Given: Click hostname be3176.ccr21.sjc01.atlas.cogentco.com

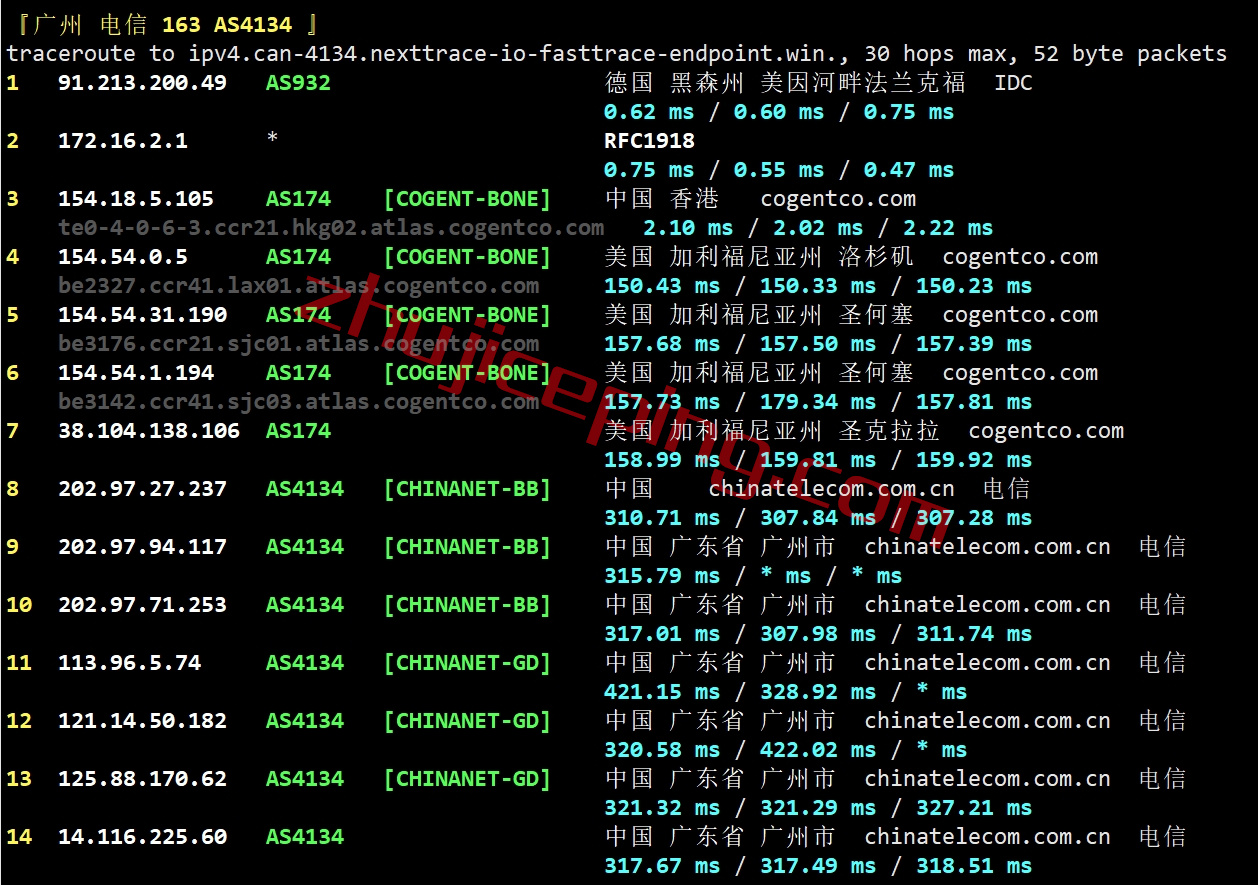Looking at the screenshot, I should 298,344.
